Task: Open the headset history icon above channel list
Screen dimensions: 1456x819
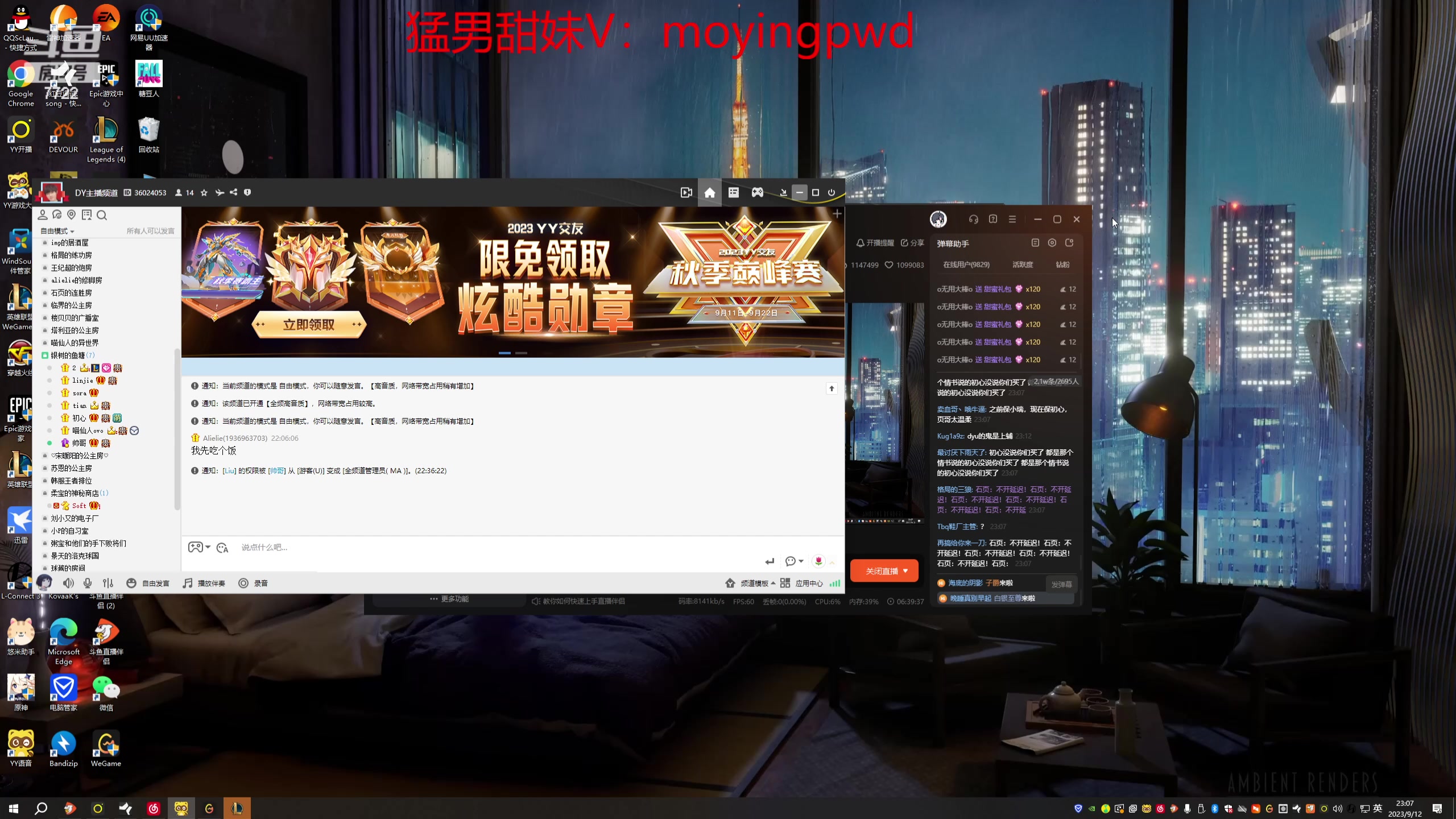Action: [x=57, y=215]
